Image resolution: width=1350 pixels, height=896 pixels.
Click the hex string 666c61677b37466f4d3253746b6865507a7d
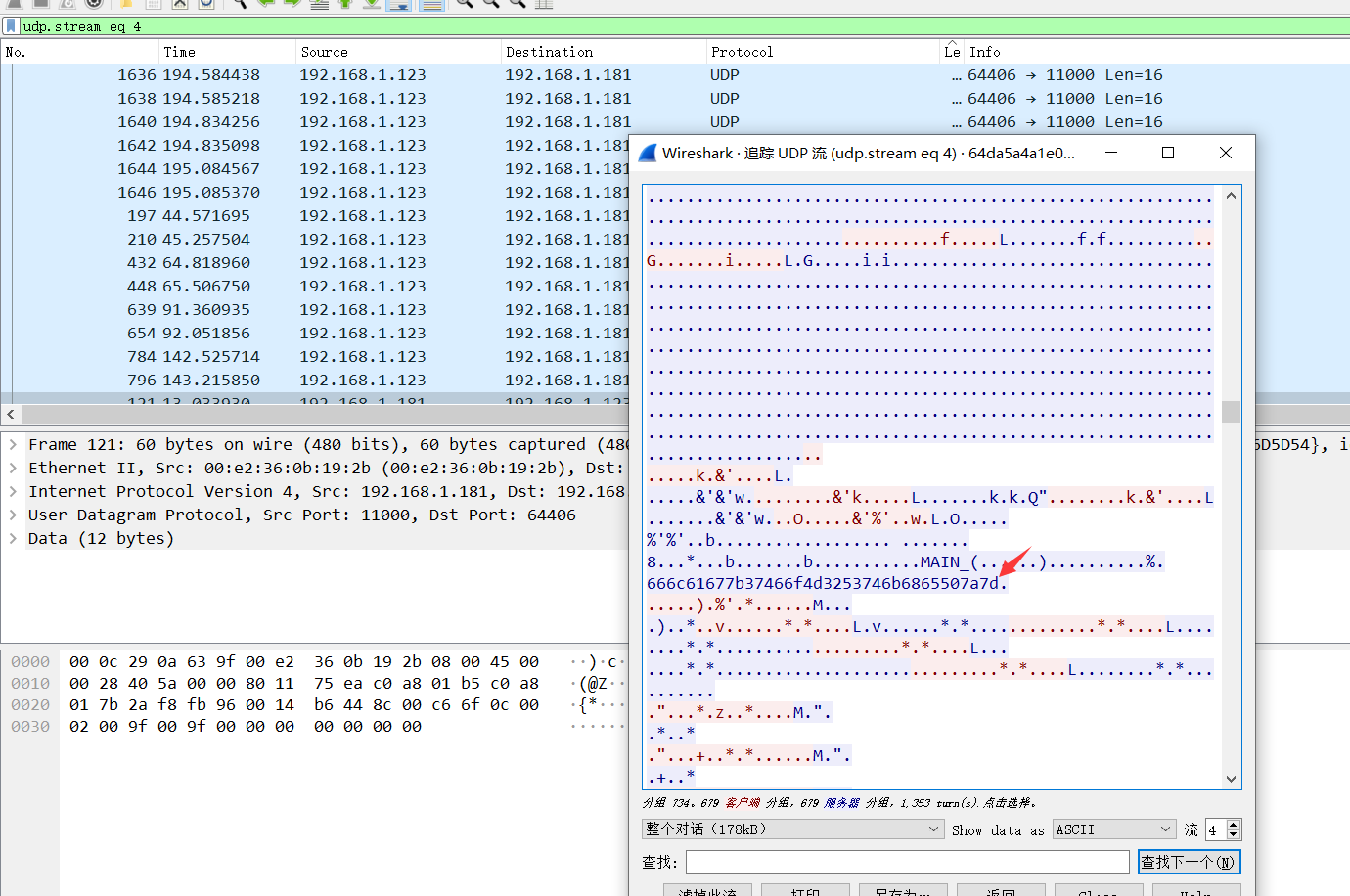(x=823, y=584)
